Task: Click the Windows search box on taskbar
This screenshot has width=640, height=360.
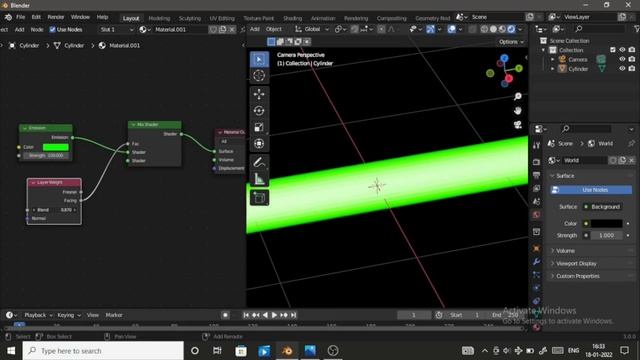Action: [103, 351]
